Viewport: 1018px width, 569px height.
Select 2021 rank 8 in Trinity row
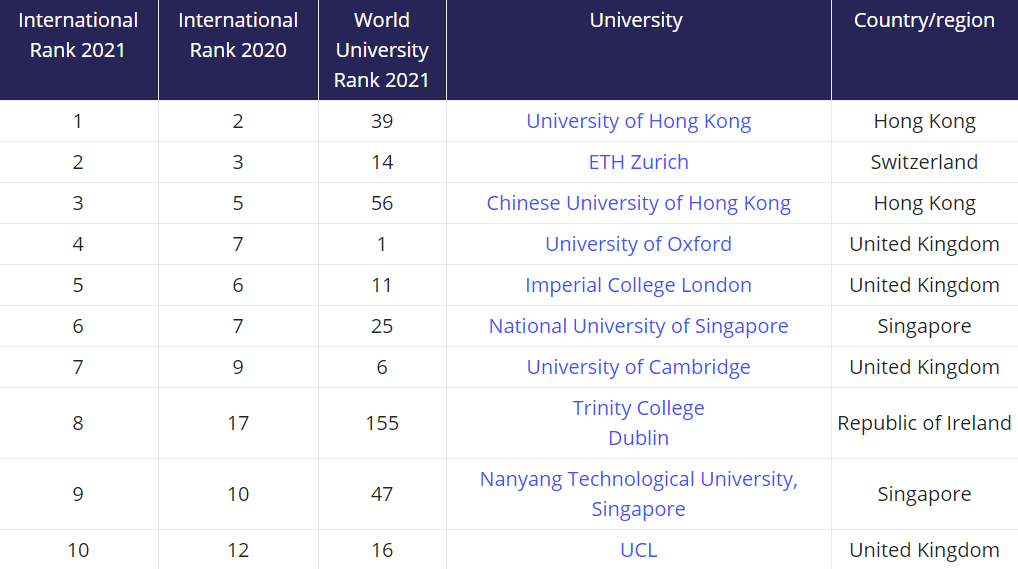pyautogui.click(x=78, y=424)
